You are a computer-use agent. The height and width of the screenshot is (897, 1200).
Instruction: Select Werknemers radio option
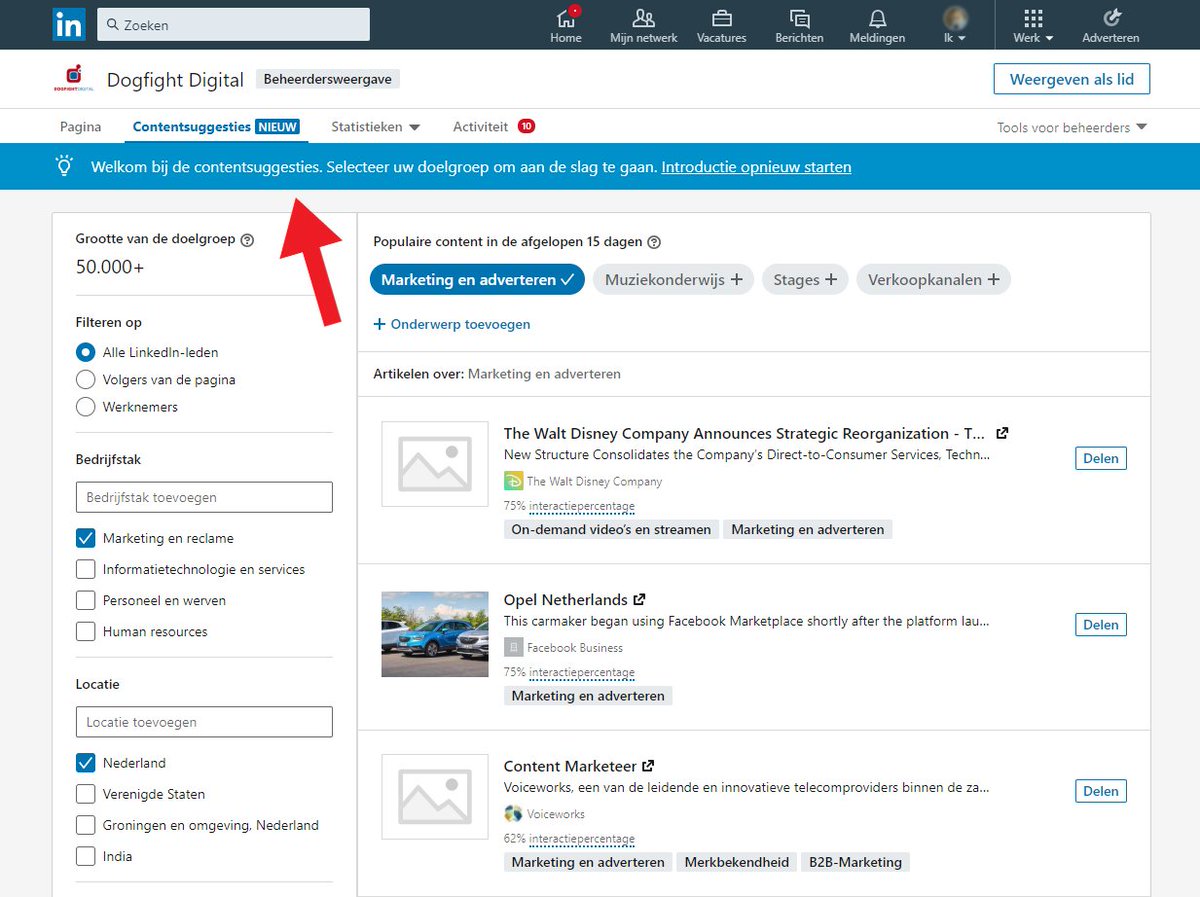pyautogui.click(x=86, y=407)
